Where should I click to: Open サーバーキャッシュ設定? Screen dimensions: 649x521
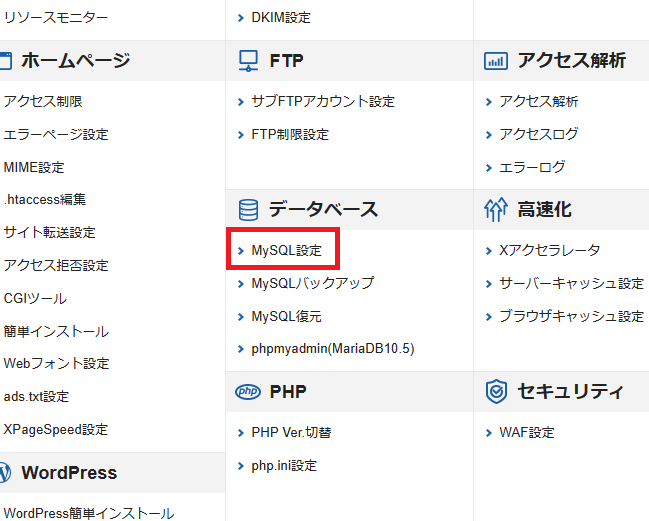(x=571, y=283)
